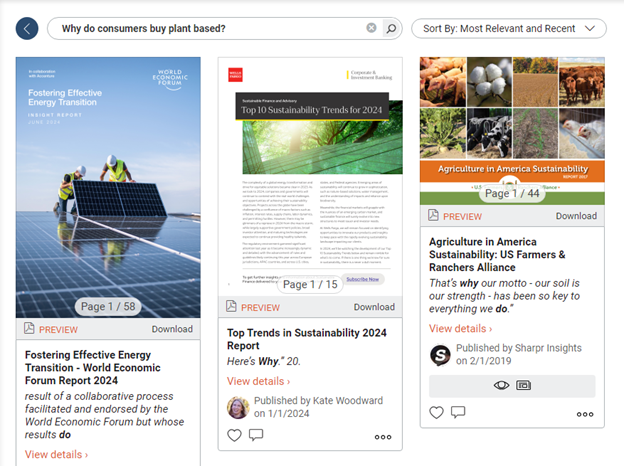Run search with the magnifying glass icon
The image size is (624, 466).
(x=391, y=29)
